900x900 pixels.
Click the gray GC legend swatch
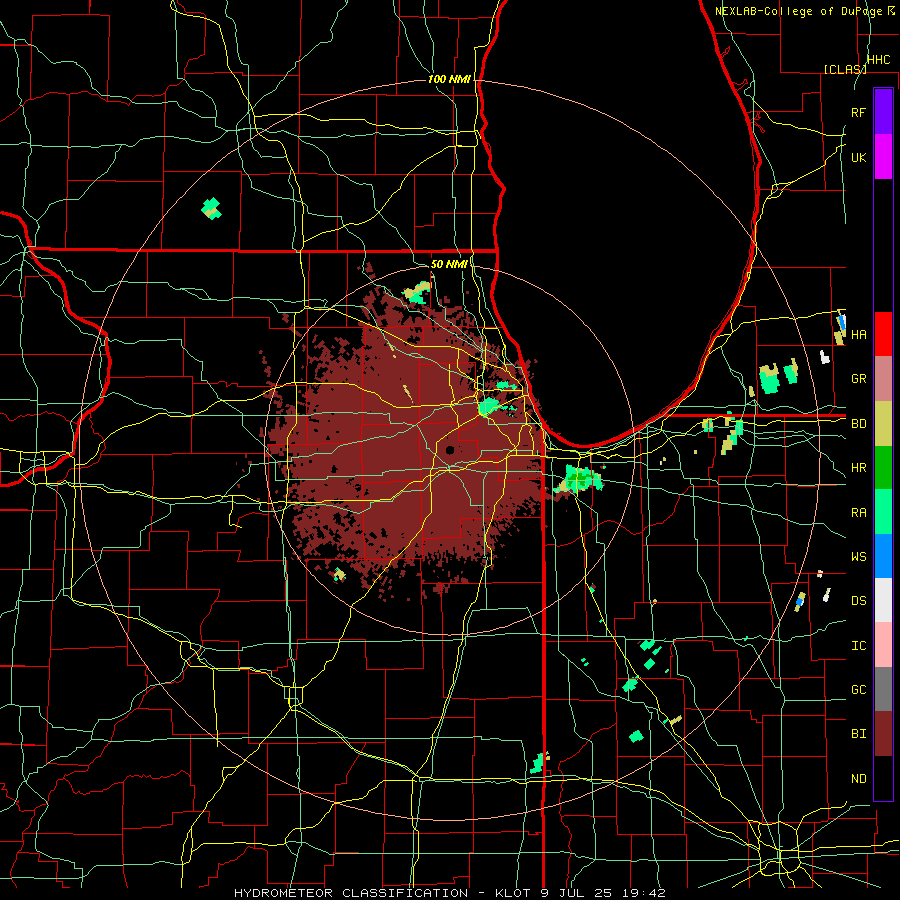click(883, 689)
